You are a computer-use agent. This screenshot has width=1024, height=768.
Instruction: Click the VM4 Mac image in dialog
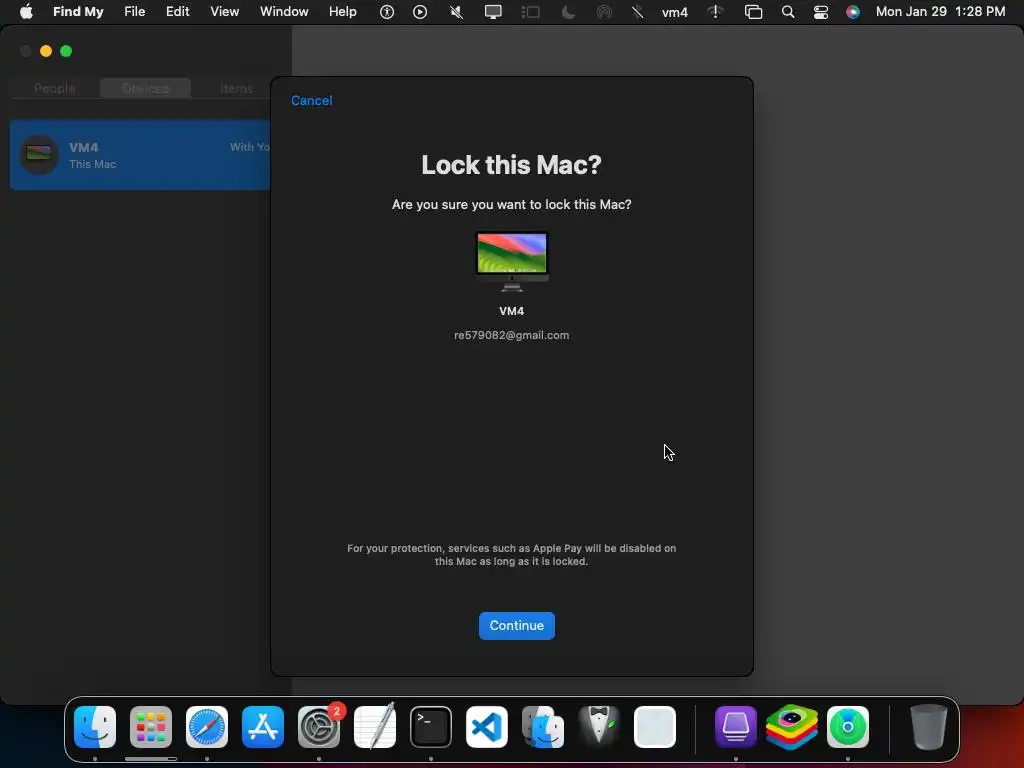click(512, 261)
